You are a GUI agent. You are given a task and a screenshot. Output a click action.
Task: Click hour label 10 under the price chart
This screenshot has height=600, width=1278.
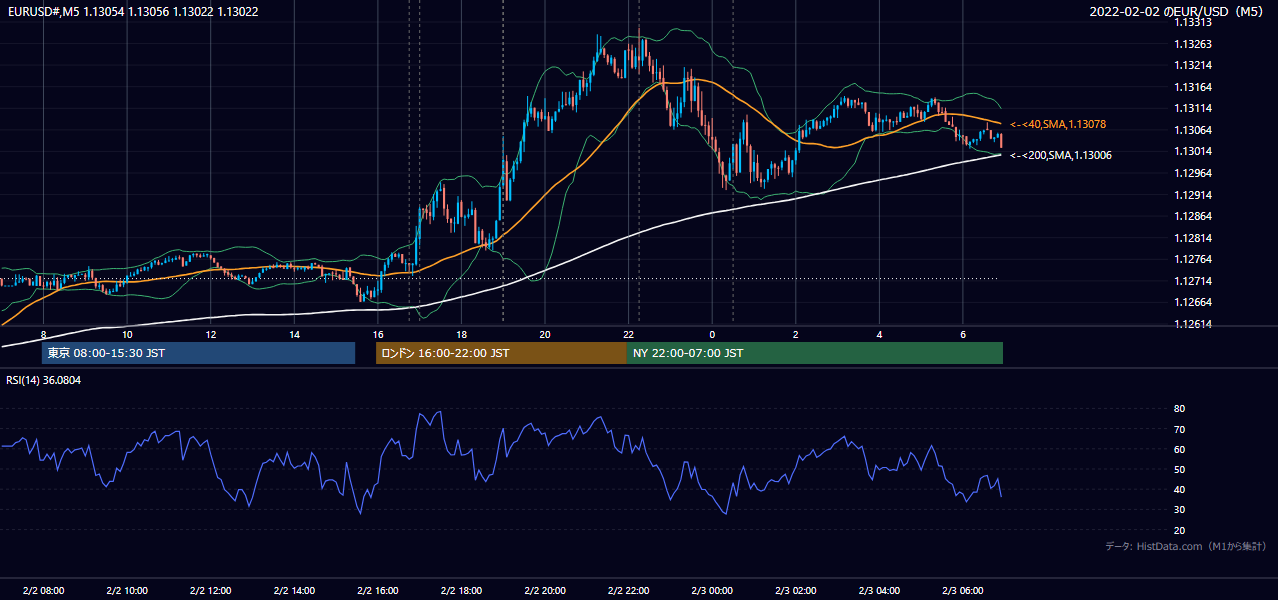(x=127, y=334)
